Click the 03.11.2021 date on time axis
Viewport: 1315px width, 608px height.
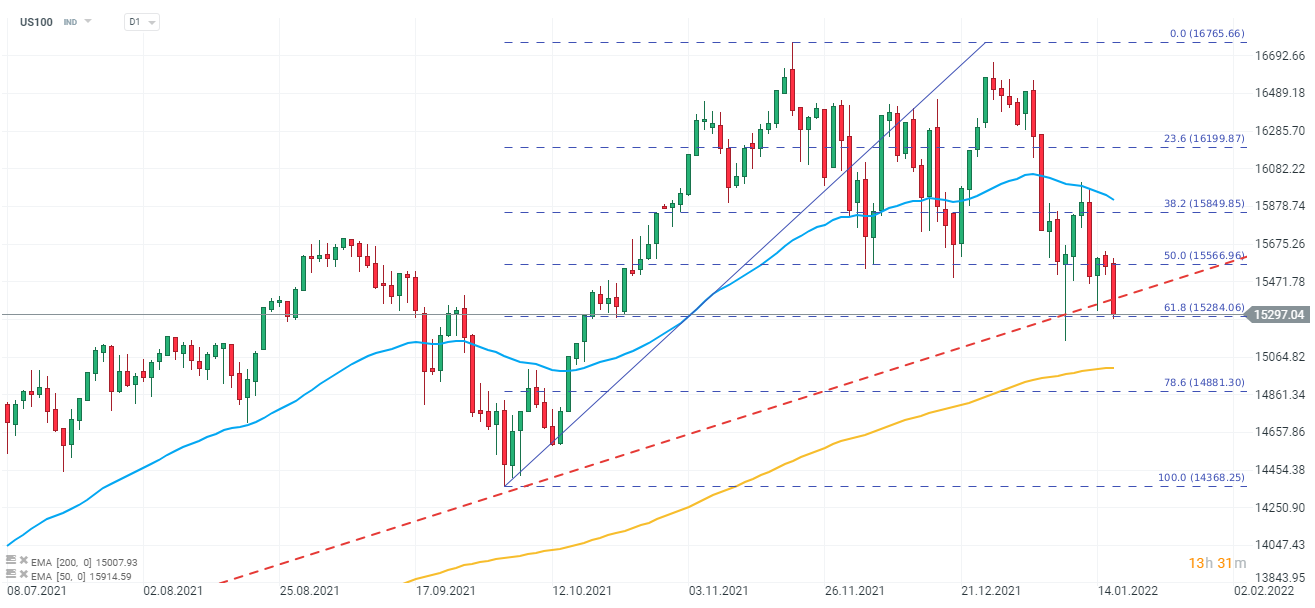tap(720, 591)
